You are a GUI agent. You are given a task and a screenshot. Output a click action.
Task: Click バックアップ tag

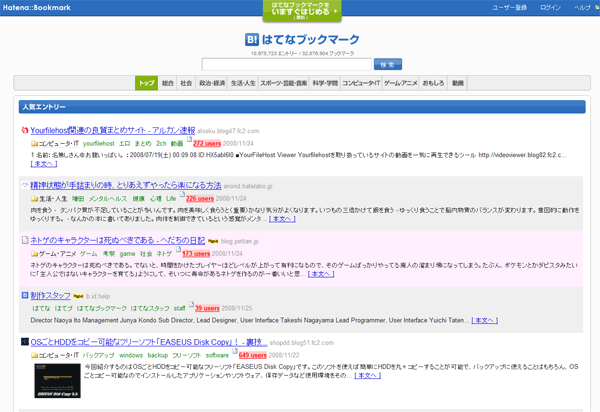point(98,355)
